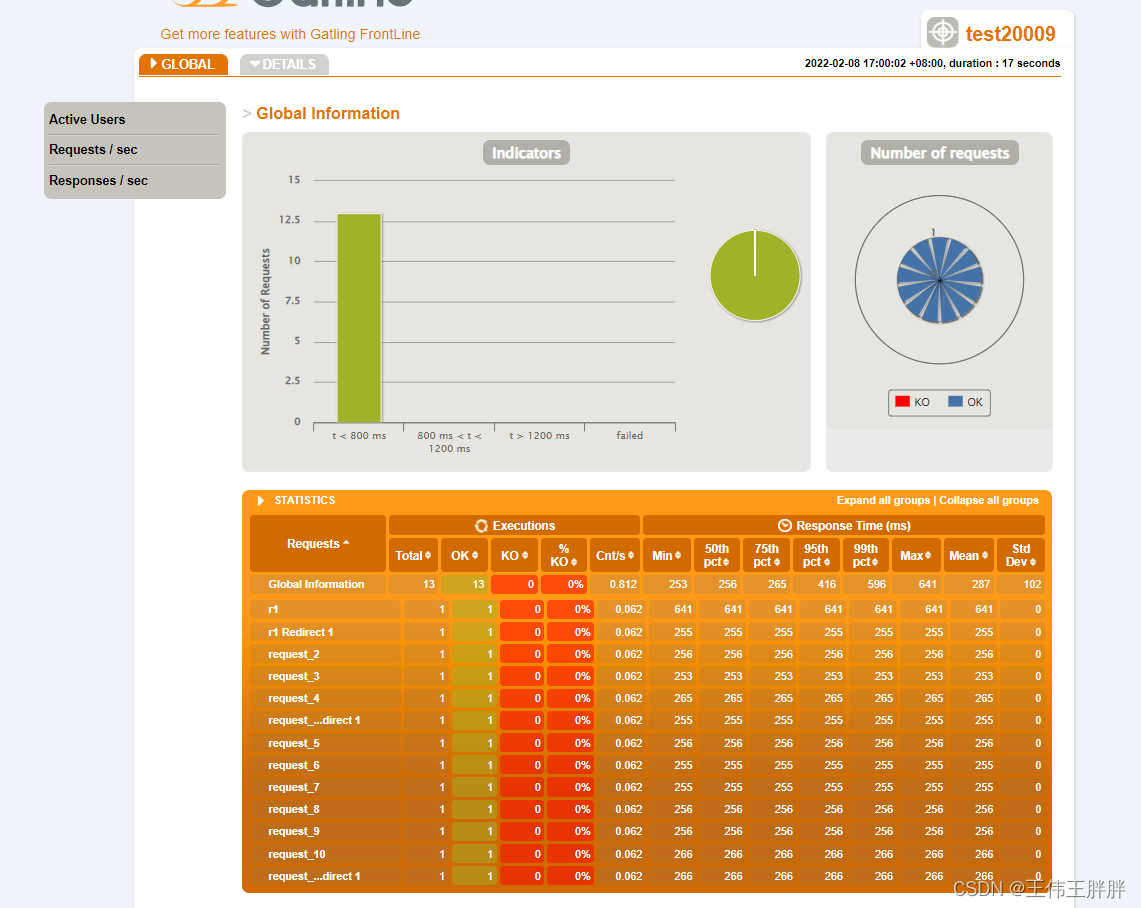Select the r1 request row
The width and height of the screenshot is (1141, 908).
coord(646,609)
